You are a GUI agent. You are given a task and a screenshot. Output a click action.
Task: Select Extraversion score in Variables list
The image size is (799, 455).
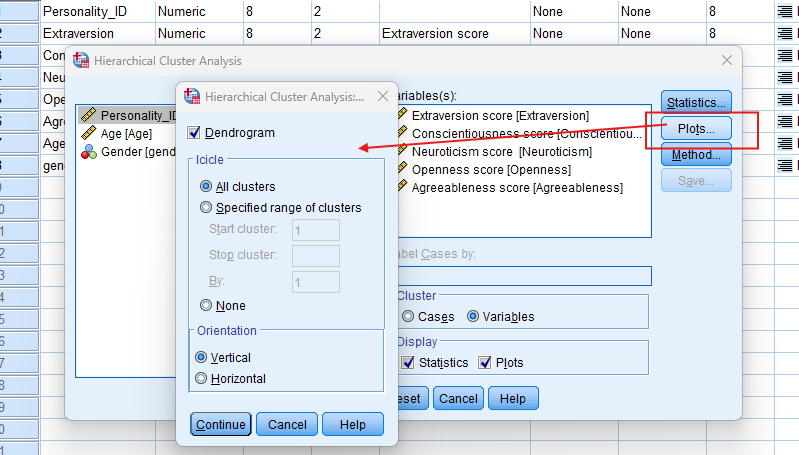pyautogui.click(x=500, y=115)
